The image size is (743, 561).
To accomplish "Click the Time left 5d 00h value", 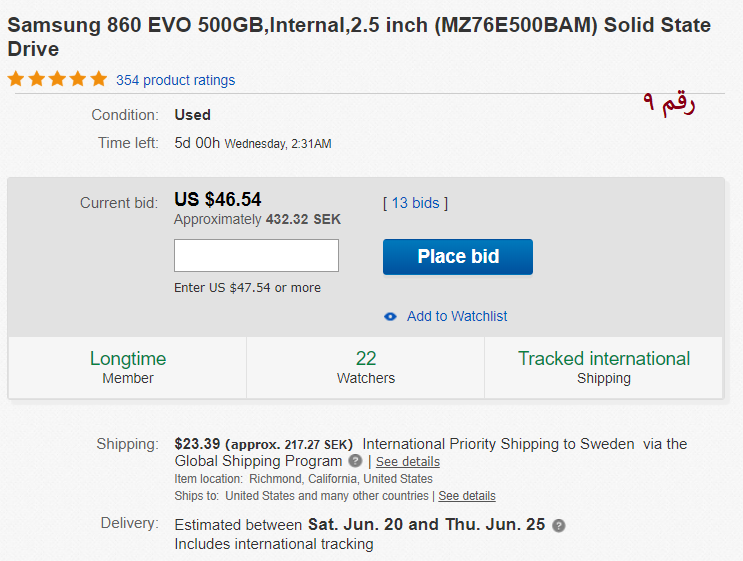I will pyautogui.click(x=197, y=143).
